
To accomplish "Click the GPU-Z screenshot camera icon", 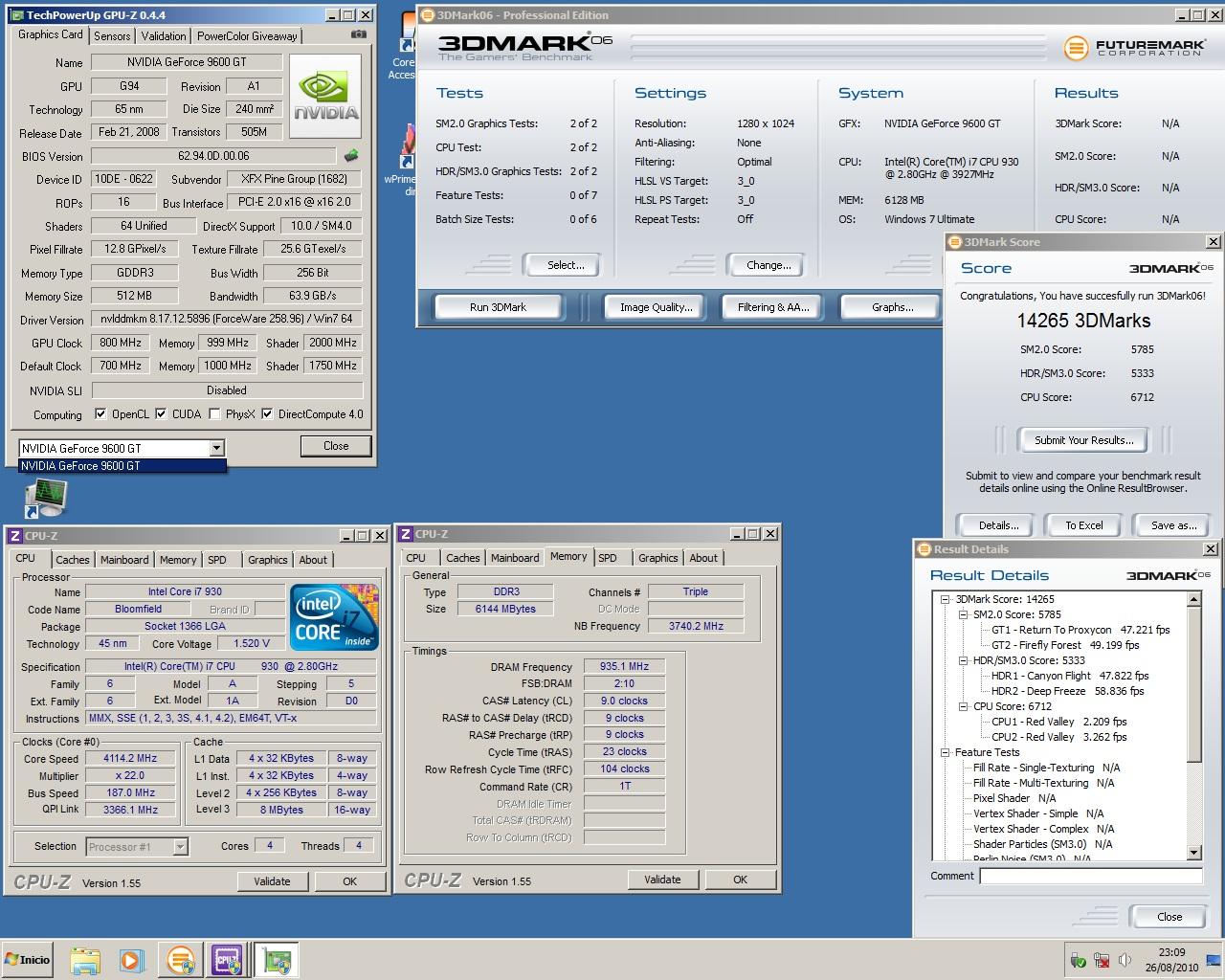I will tap(358, 34).
